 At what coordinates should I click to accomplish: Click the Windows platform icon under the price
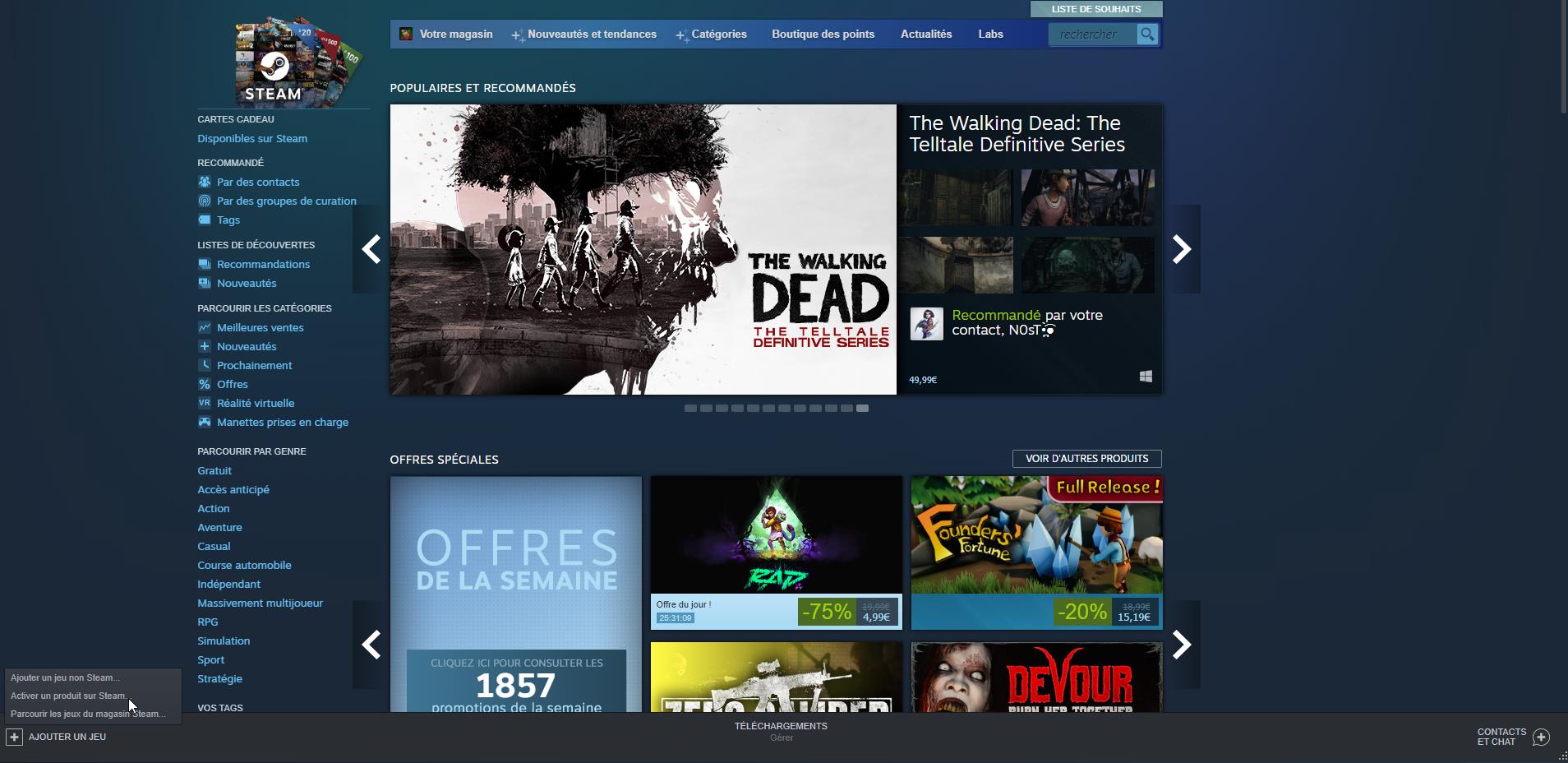click(x=1147, y=376)
